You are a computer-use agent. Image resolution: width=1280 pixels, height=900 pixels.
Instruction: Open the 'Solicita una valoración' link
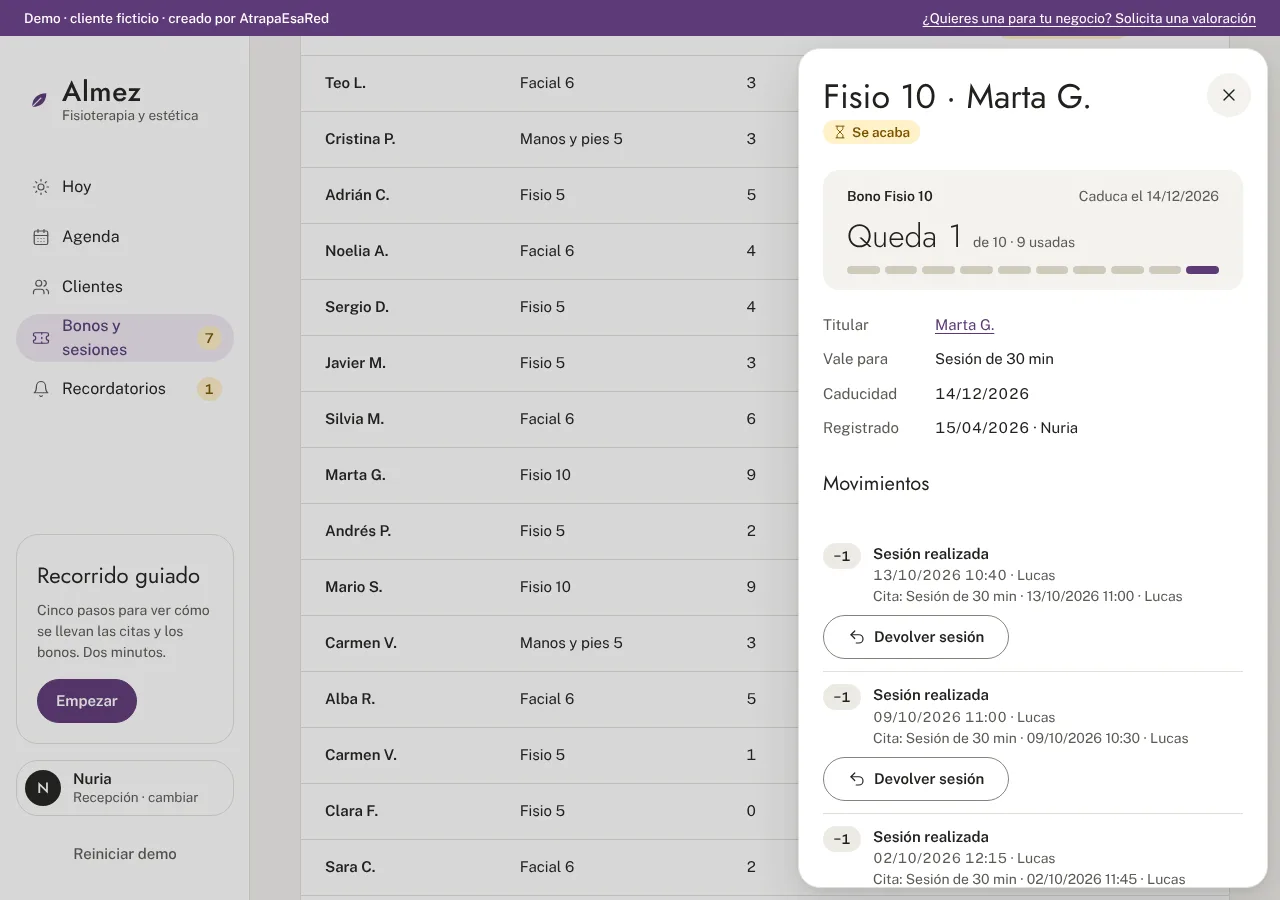click(1089, 18)
